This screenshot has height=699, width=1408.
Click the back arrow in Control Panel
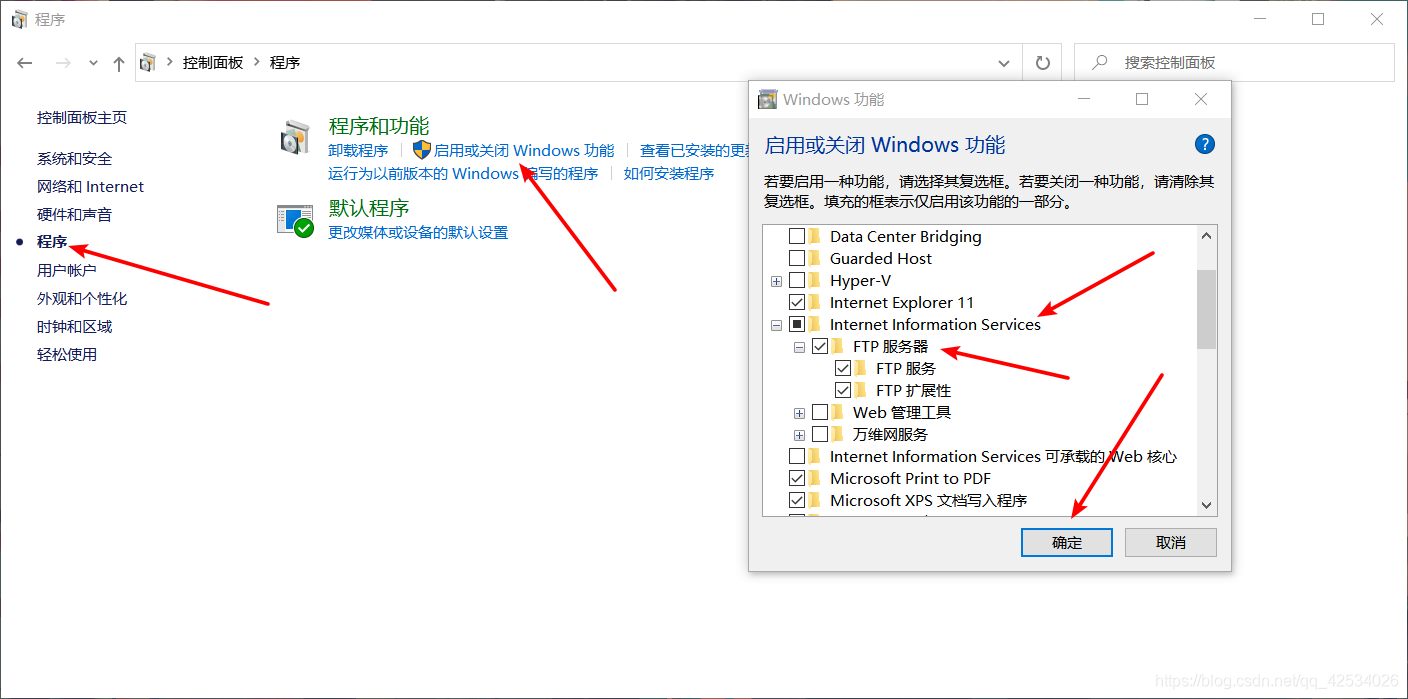click(25, 63)
